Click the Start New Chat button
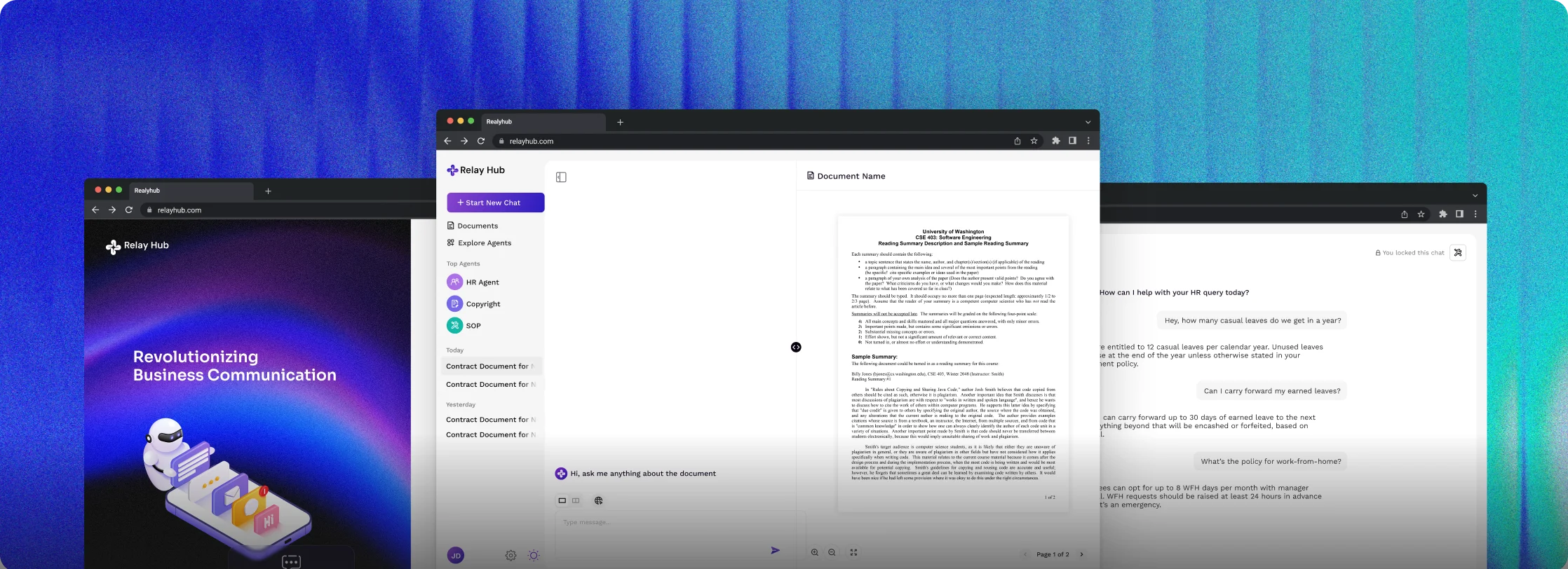 (495, 203)
